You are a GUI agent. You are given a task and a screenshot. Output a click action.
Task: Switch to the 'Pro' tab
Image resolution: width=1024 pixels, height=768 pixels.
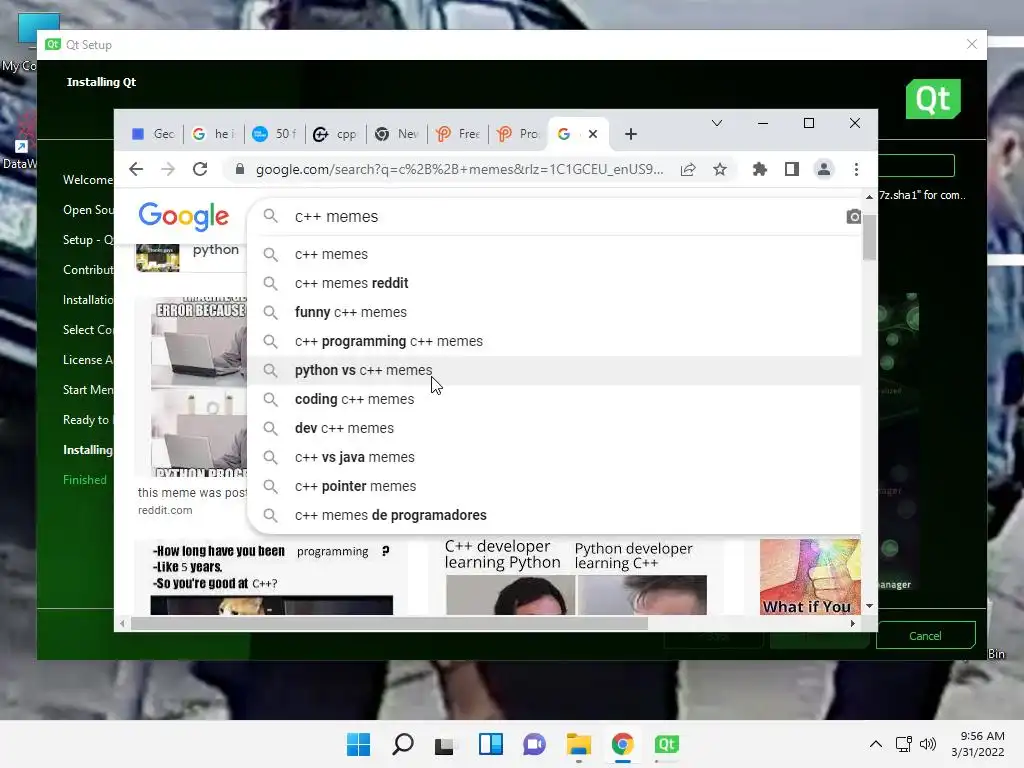[x=519, y=134]
